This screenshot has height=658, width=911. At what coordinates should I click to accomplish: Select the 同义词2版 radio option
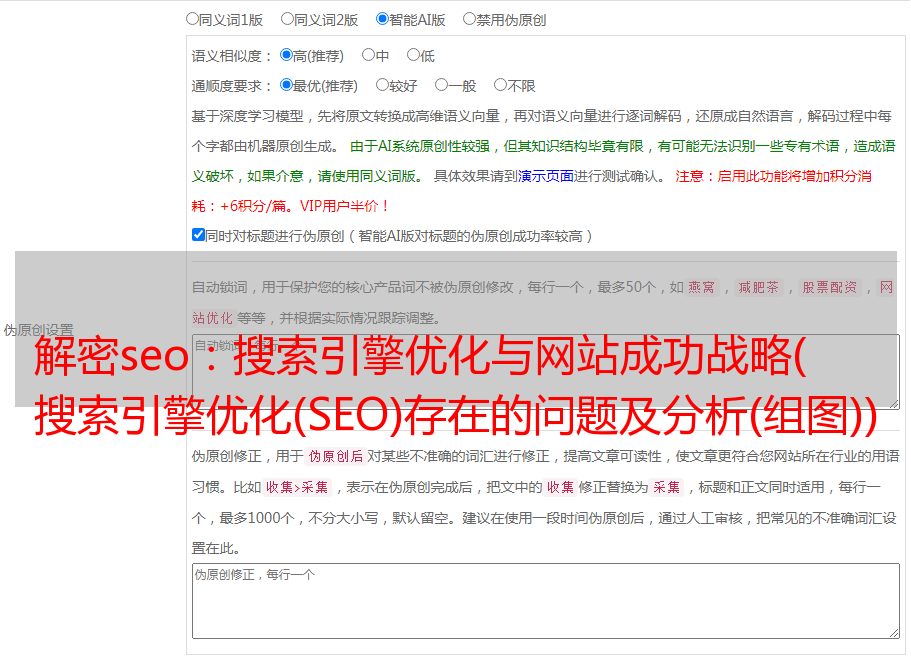coord(288,19)
